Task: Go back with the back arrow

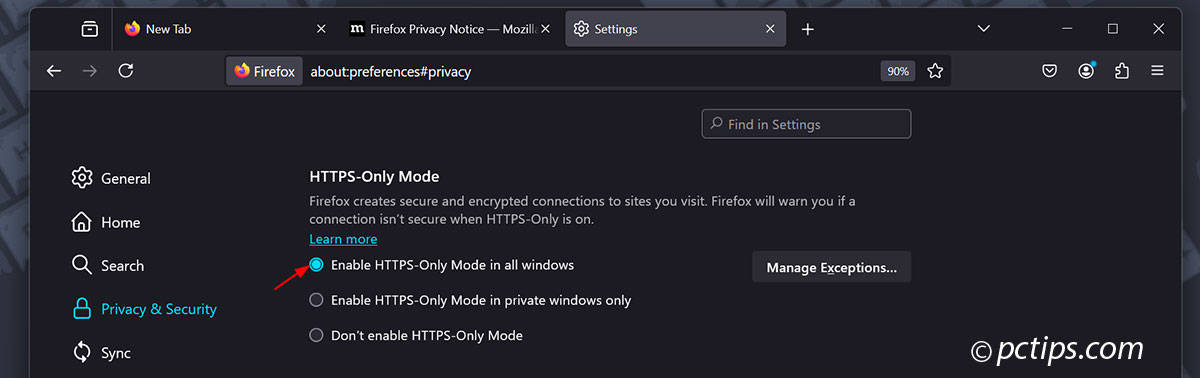Action: pyautogui.click(x=54, y=71)
